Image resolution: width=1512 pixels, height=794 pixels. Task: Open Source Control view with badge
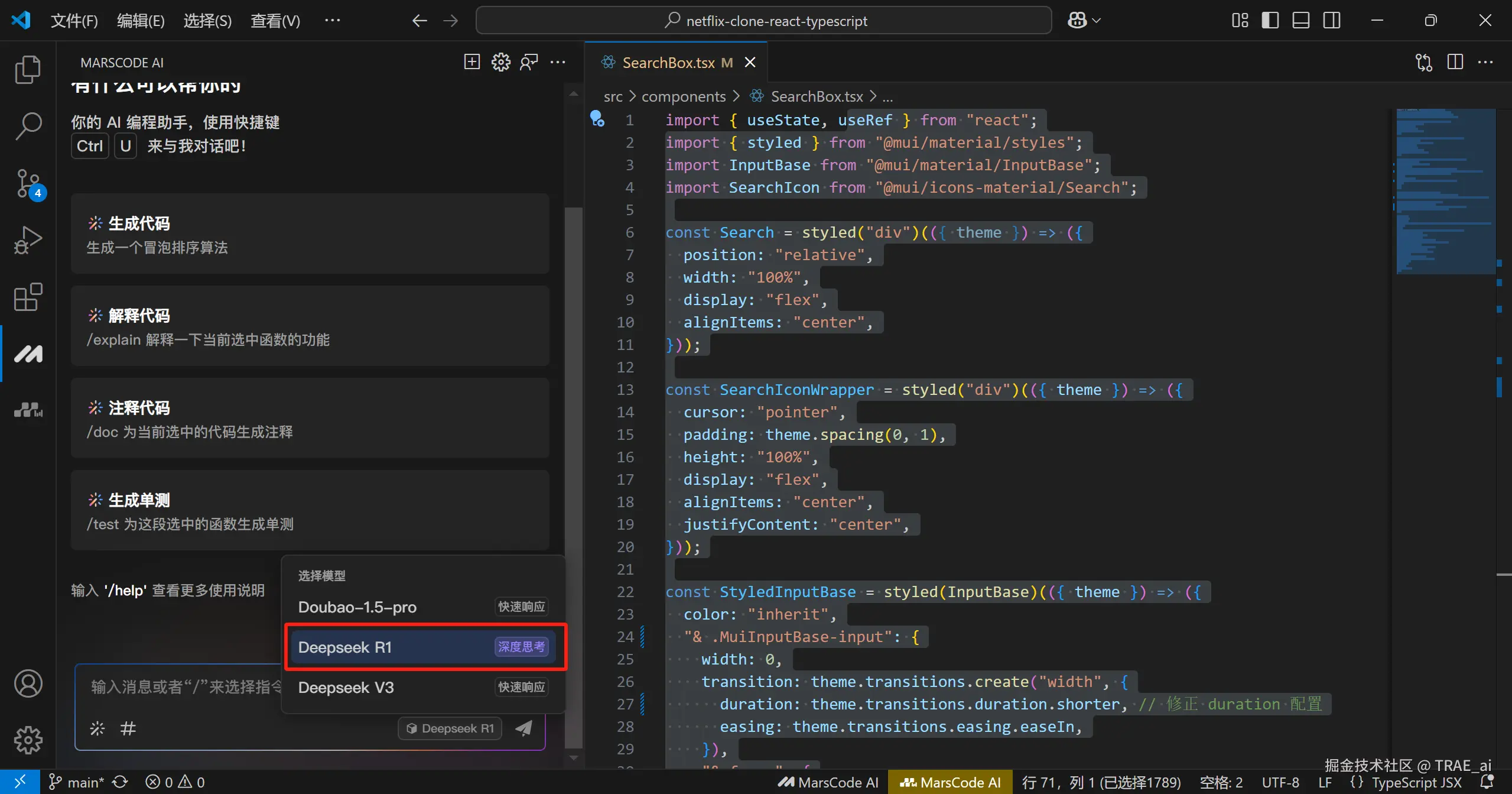pyautogui.click(x=28, y=184)
